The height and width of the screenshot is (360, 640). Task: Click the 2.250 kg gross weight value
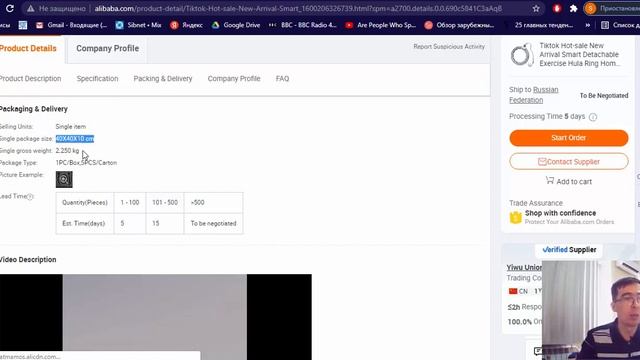(67, 151)
